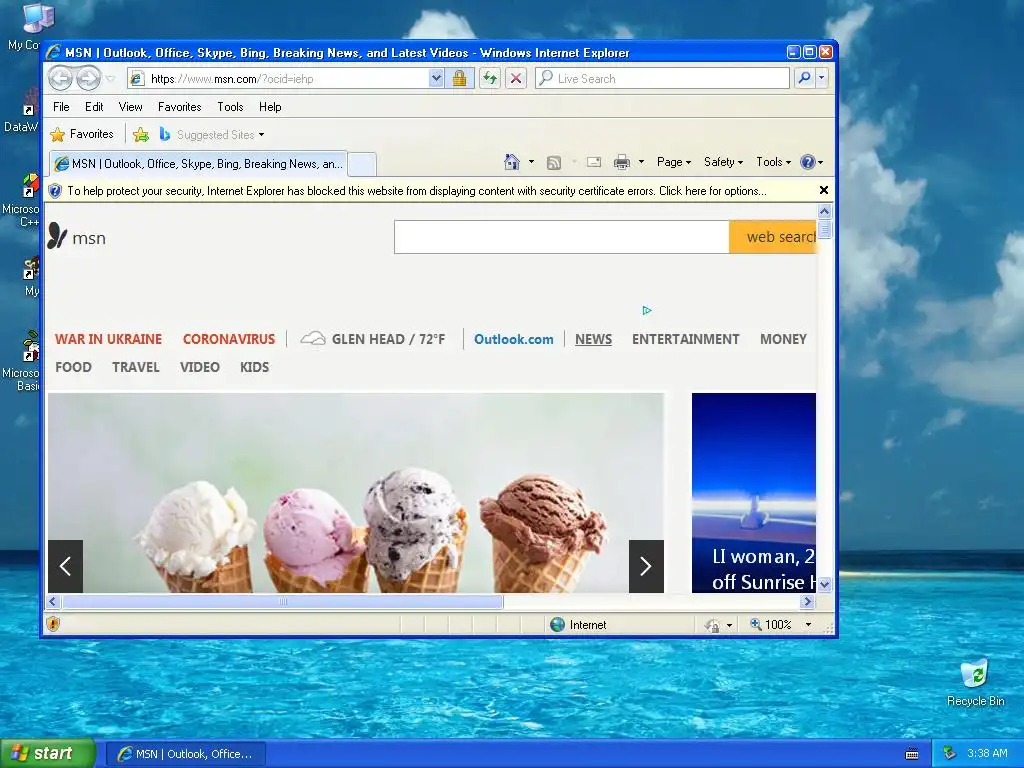This screenshot has height=768, width=1024.
Task: Go to the NEWS section
Action: [594, 339]
